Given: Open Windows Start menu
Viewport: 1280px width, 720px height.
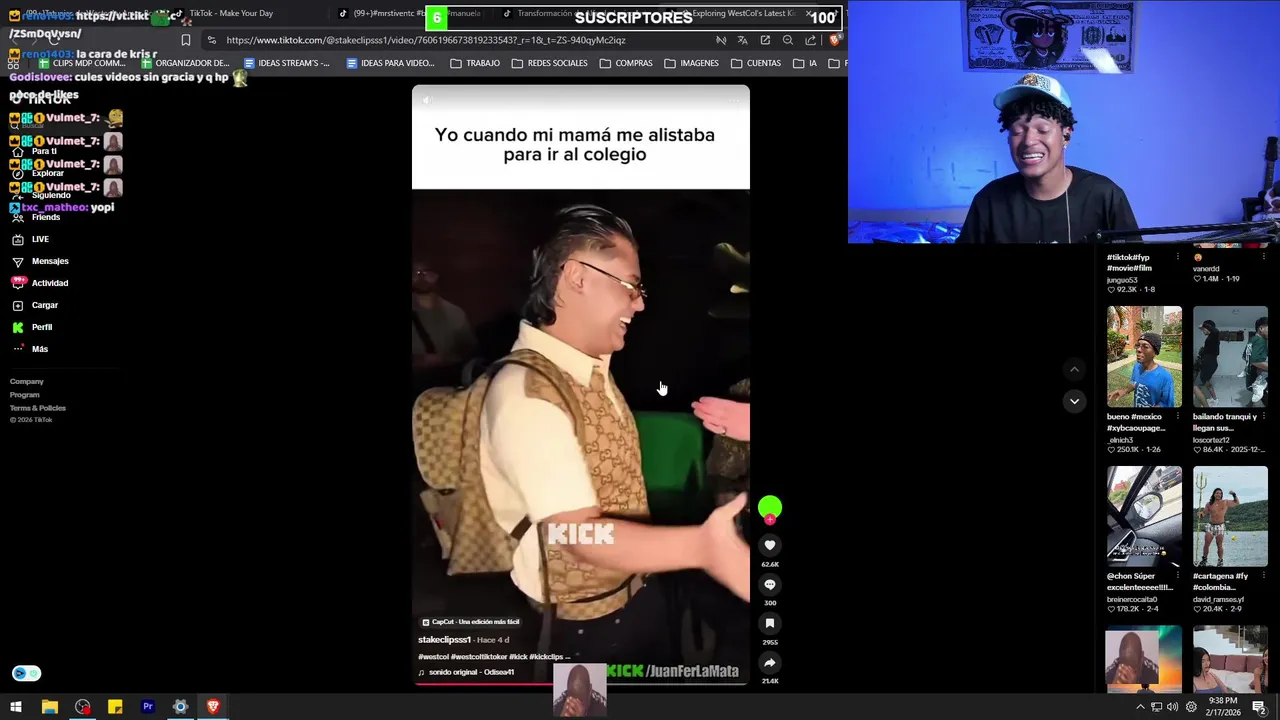Looking at the screenshot, I should (16, 707).
